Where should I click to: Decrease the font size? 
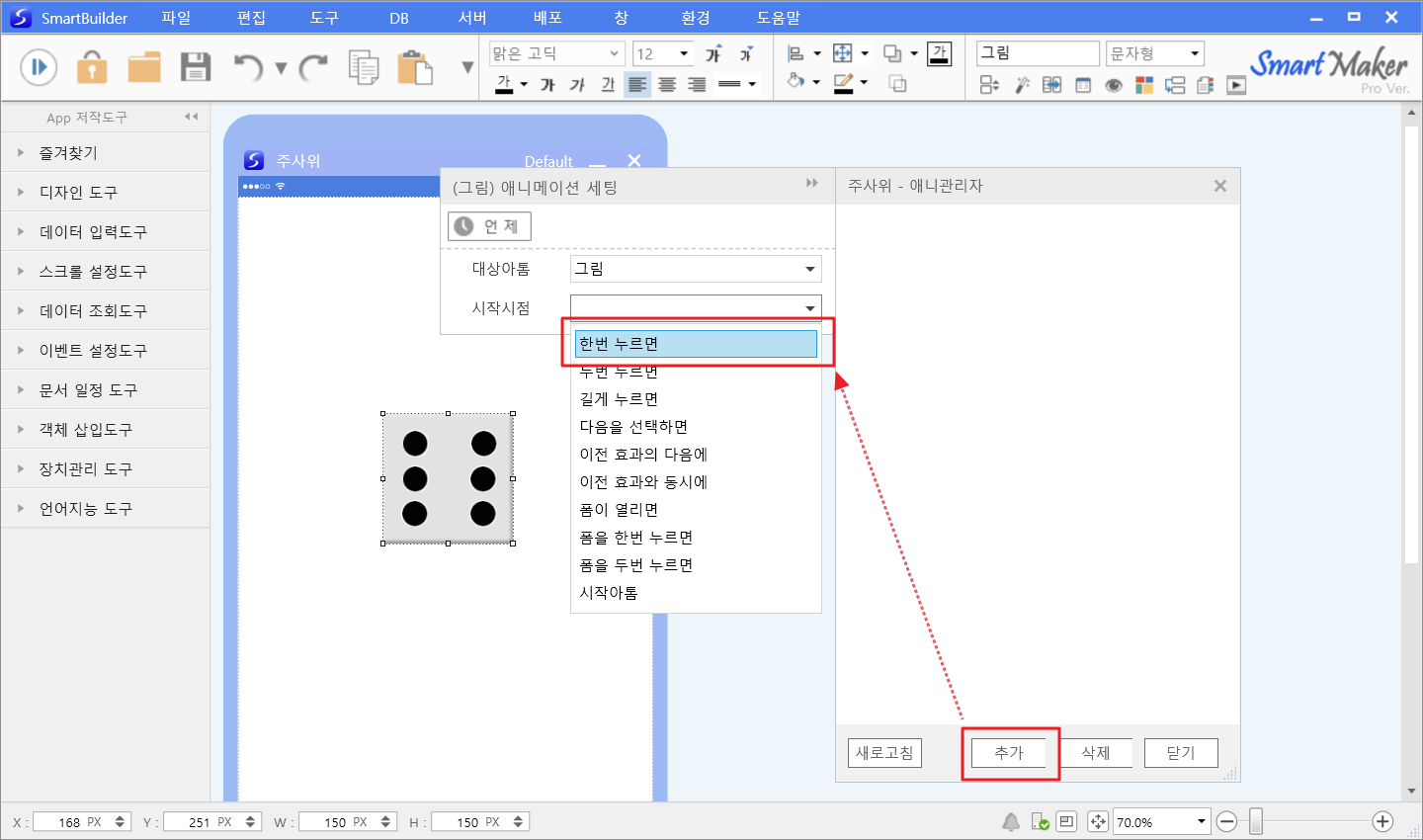click(746, 53)
